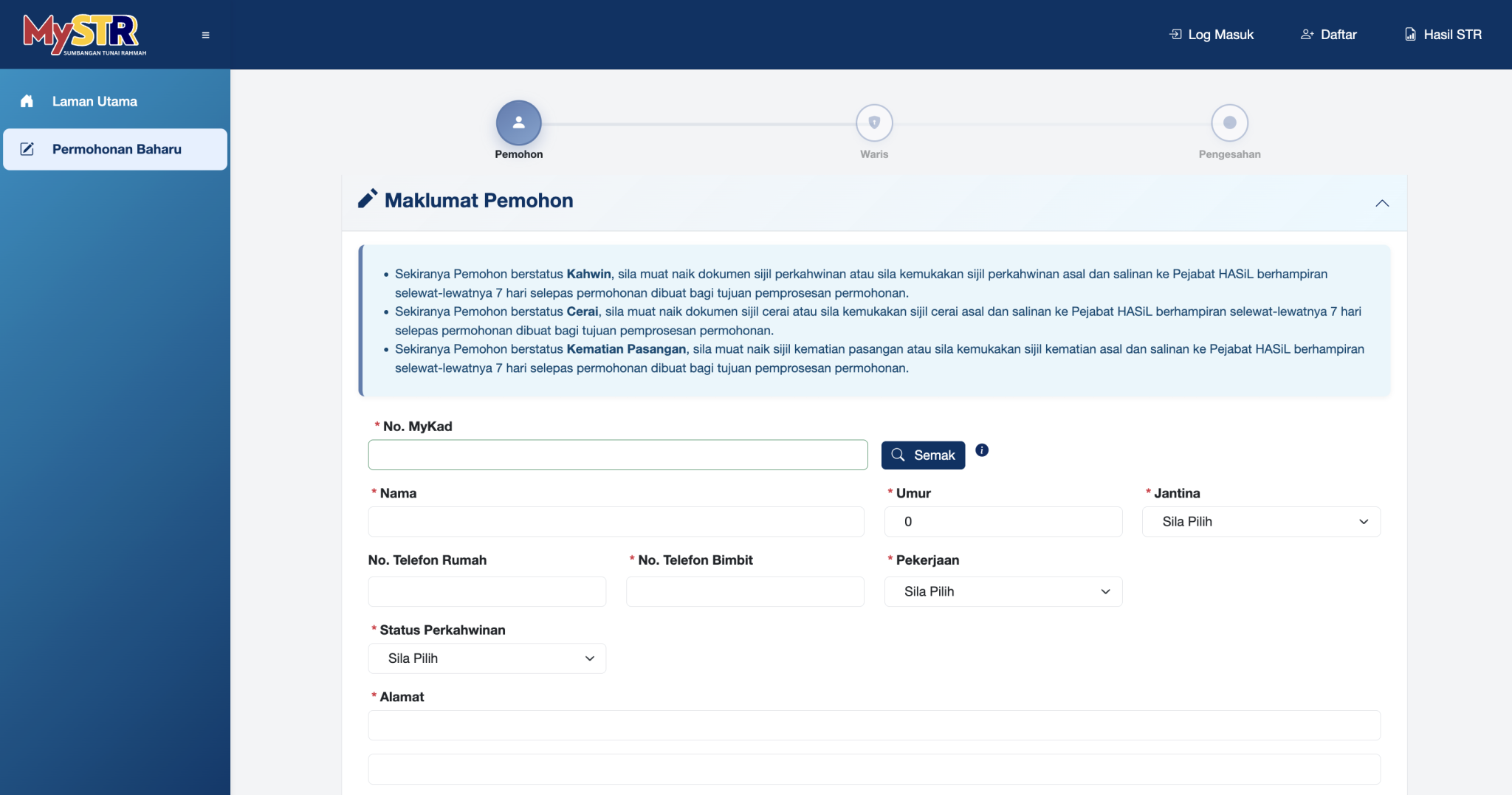The image size is (1512, 795).
Task: Select Laman Utama in the sidebar
Action: point(94,101)
